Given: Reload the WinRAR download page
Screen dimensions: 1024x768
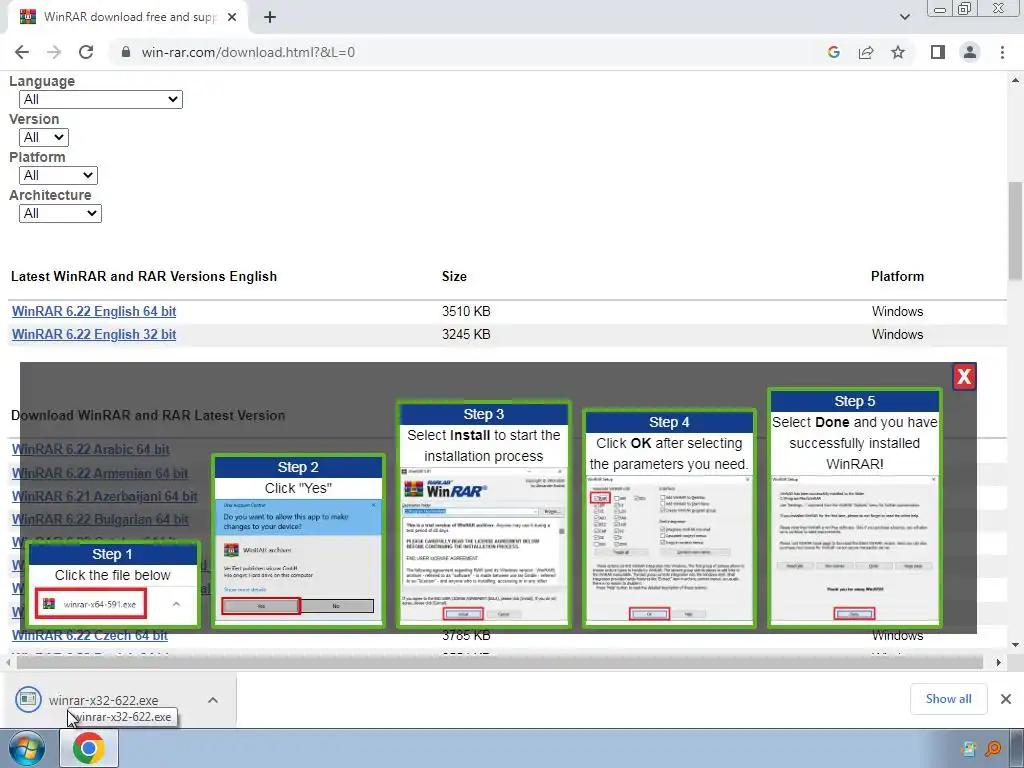Looking at the screenshot, I should point(86,52).
